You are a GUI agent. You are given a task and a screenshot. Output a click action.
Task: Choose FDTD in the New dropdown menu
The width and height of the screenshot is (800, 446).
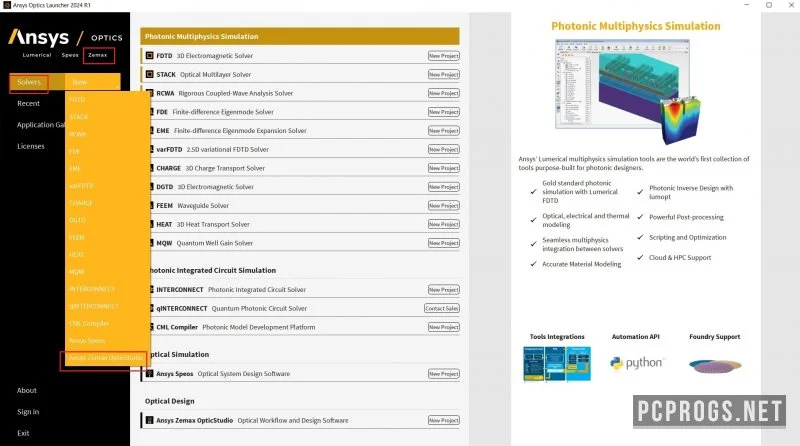pyautogui.click(x=77, y=100)
